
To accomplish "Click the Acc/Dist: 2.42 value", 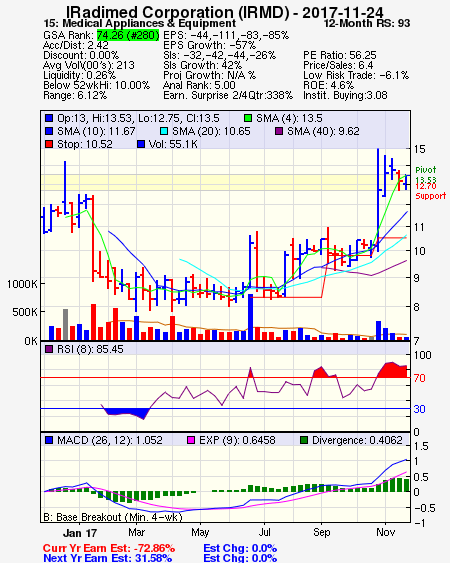I will 76,45.
